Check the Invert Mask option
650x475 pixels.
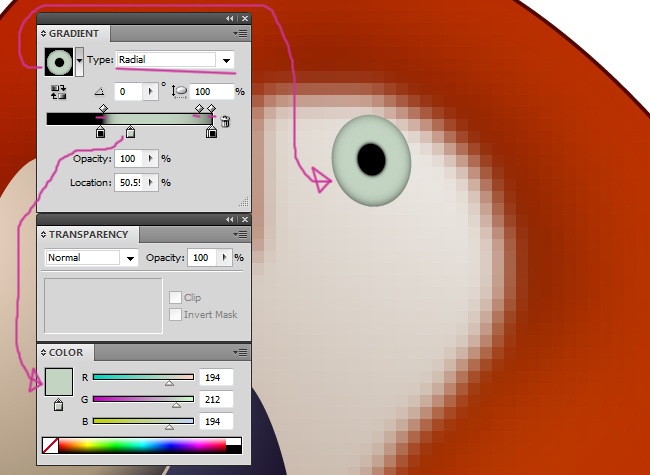175,314
